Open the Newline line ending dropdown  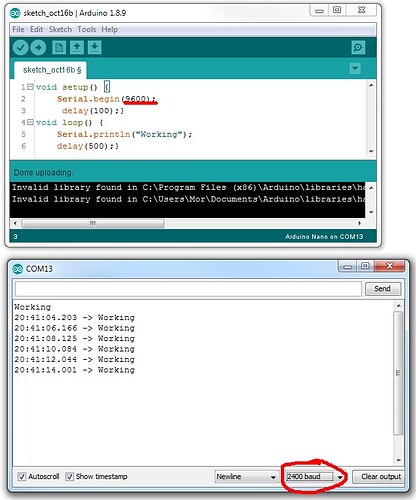pos(246,477)
